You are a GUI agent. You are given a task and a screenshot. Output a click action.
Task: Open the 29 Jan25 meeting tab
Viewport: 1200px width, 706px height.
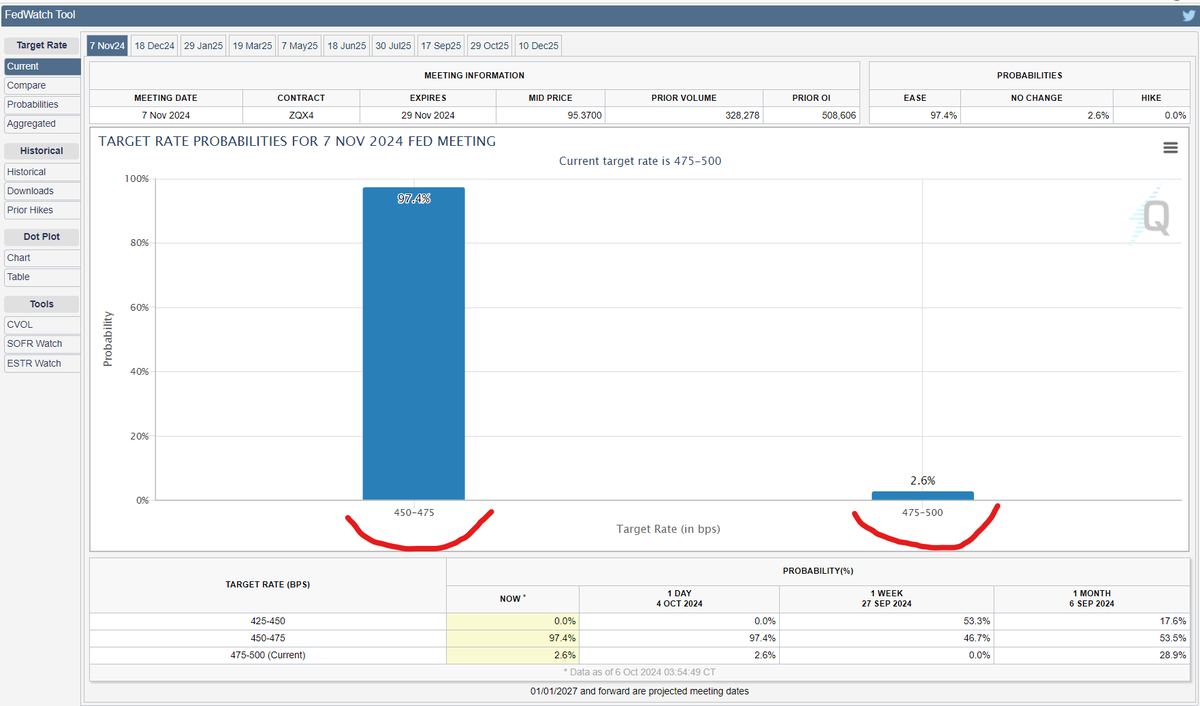pos(203,46)
